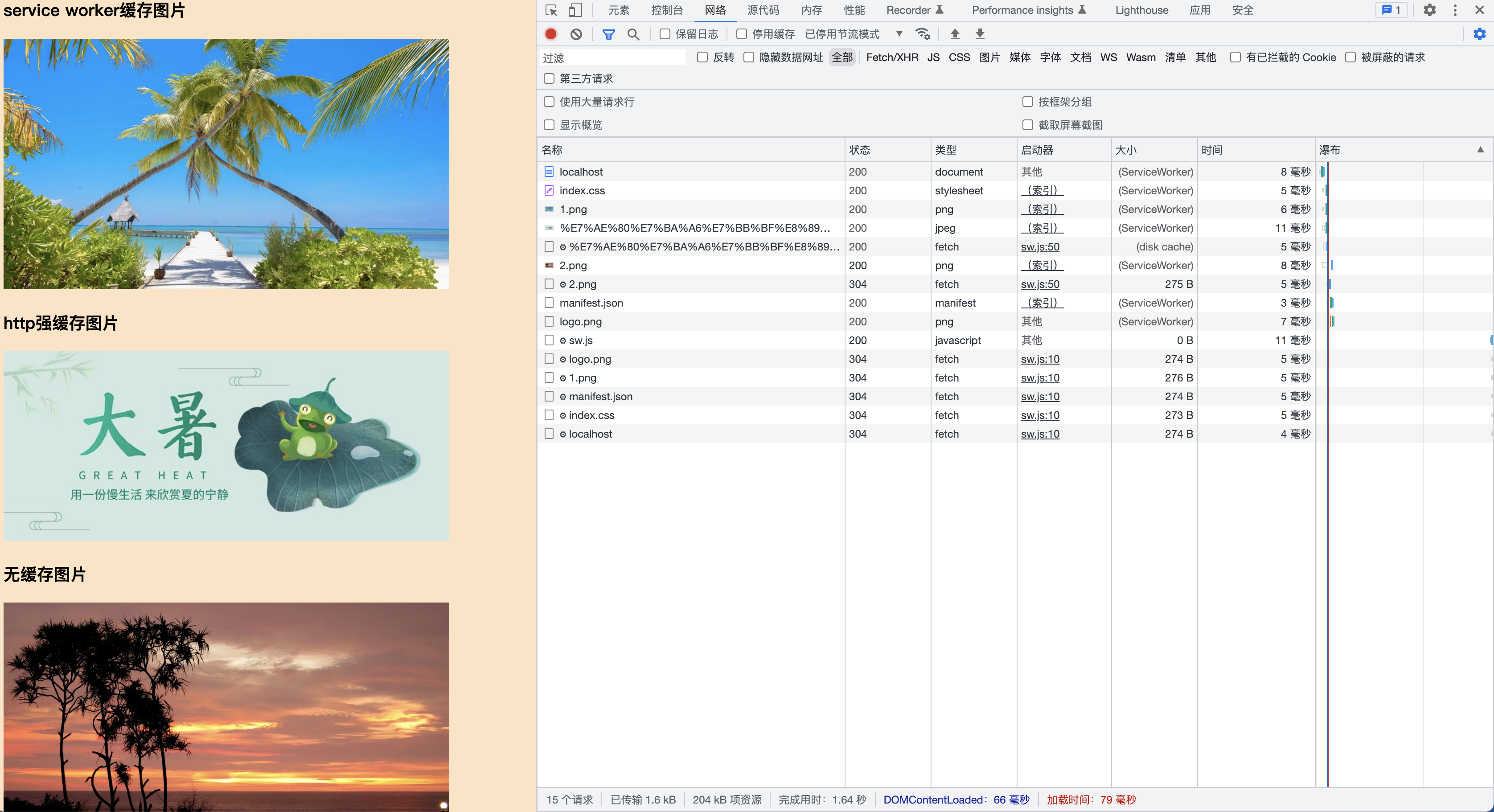Toggle the device toolbar icon

click(575, 10)
